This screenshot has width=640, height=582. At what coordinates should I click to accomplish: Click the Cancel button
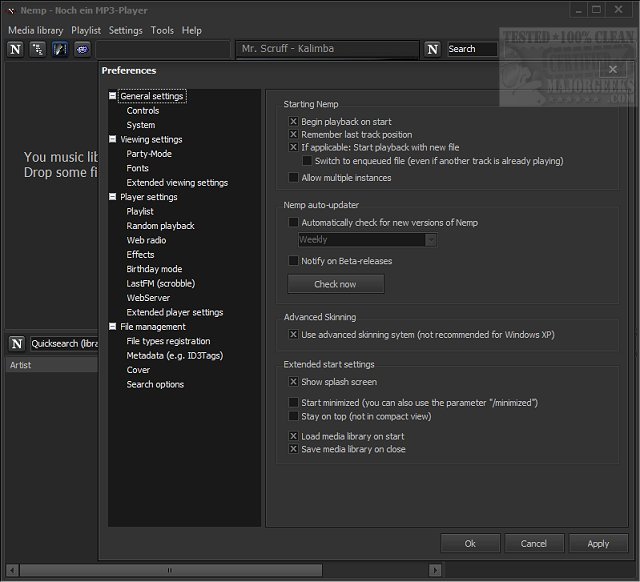pyautogui.click(x=534, y=544)
